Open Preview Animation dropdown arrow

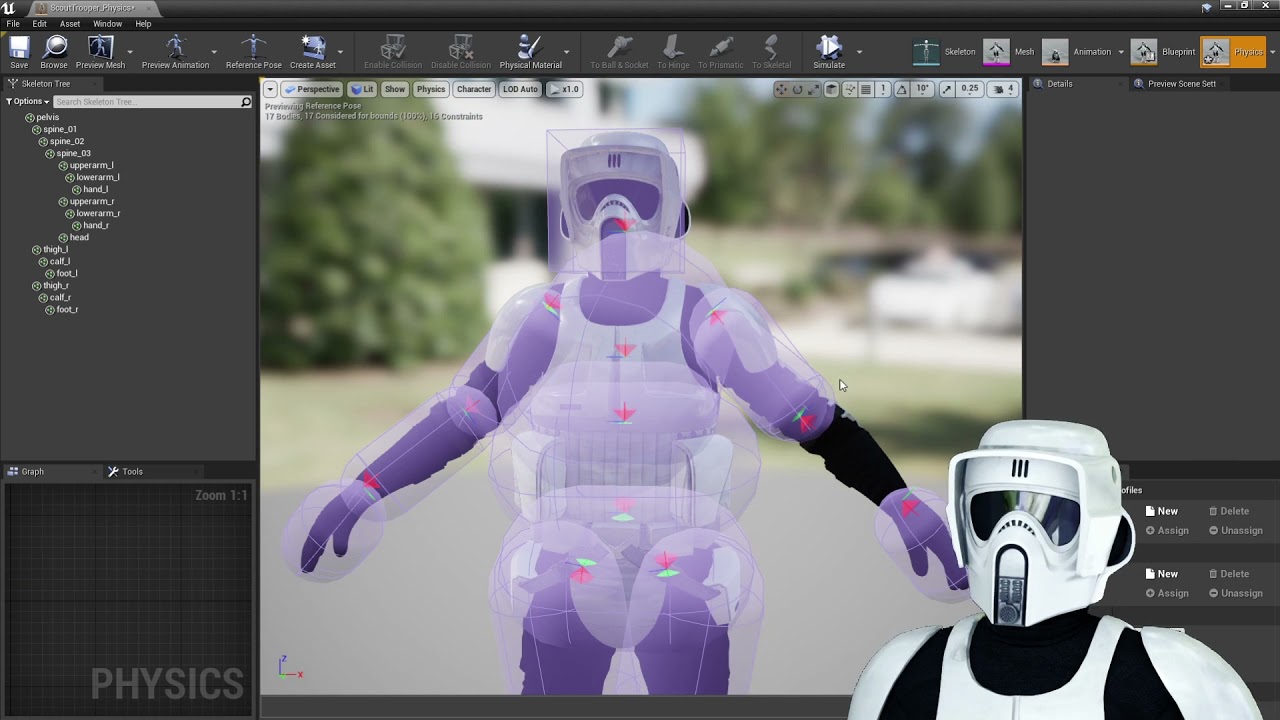(214, 52)
